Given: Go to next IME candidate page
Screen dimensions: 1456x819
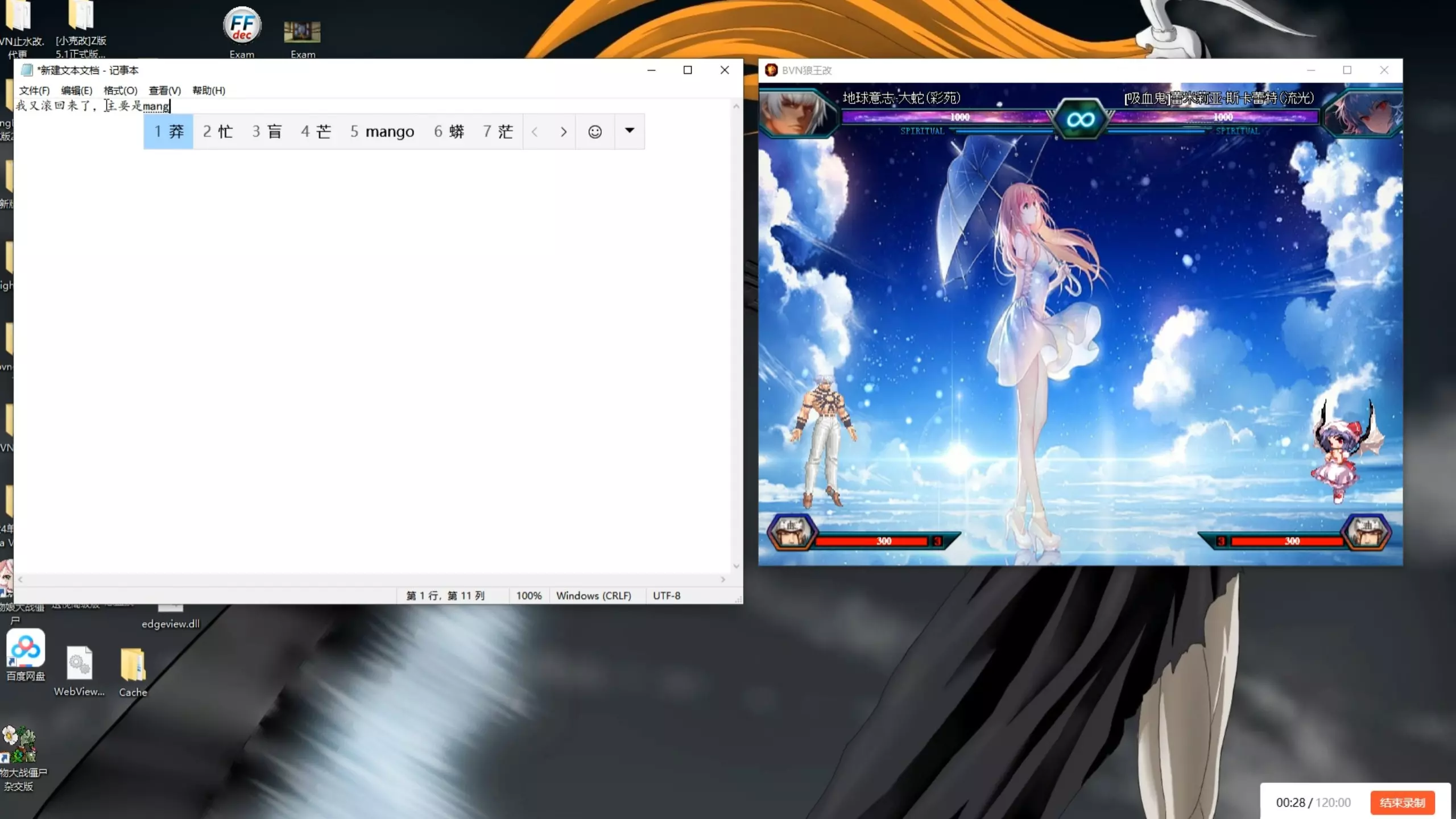Looking at the screenshot, I should coord(563,132).
